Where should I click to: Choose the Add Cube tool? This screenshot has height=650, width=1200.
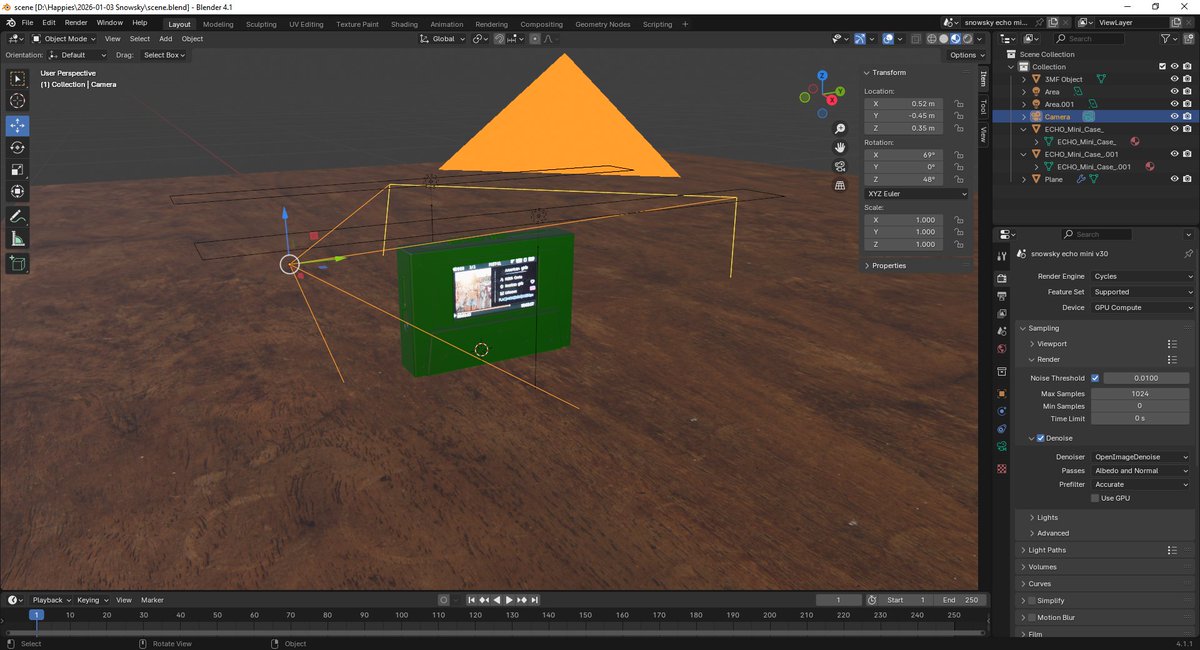coord(18,264)
